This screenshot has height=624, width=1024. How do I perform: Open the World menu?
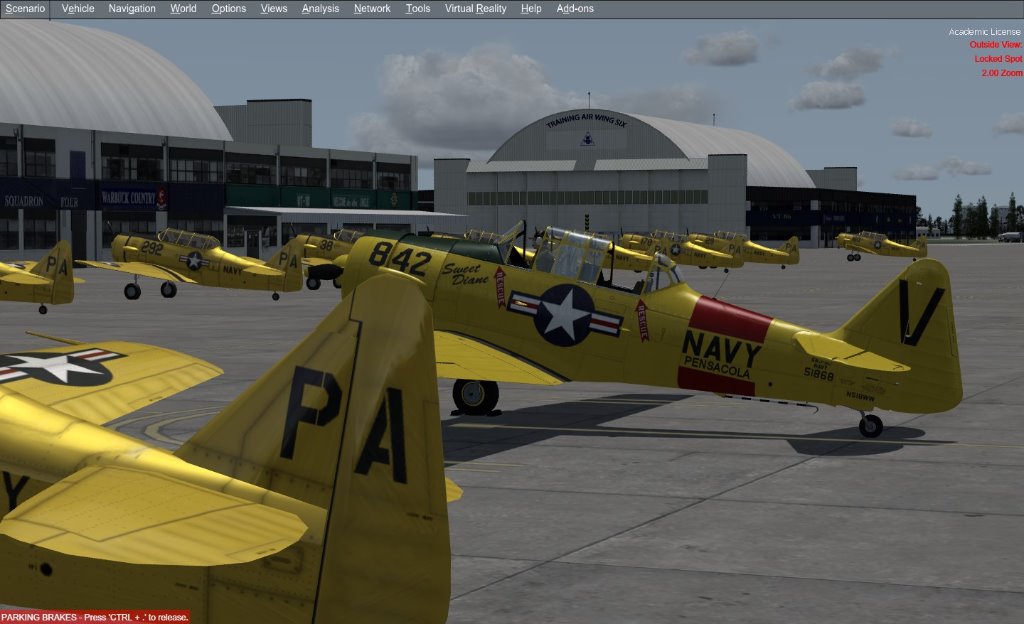tap(183, 8)
